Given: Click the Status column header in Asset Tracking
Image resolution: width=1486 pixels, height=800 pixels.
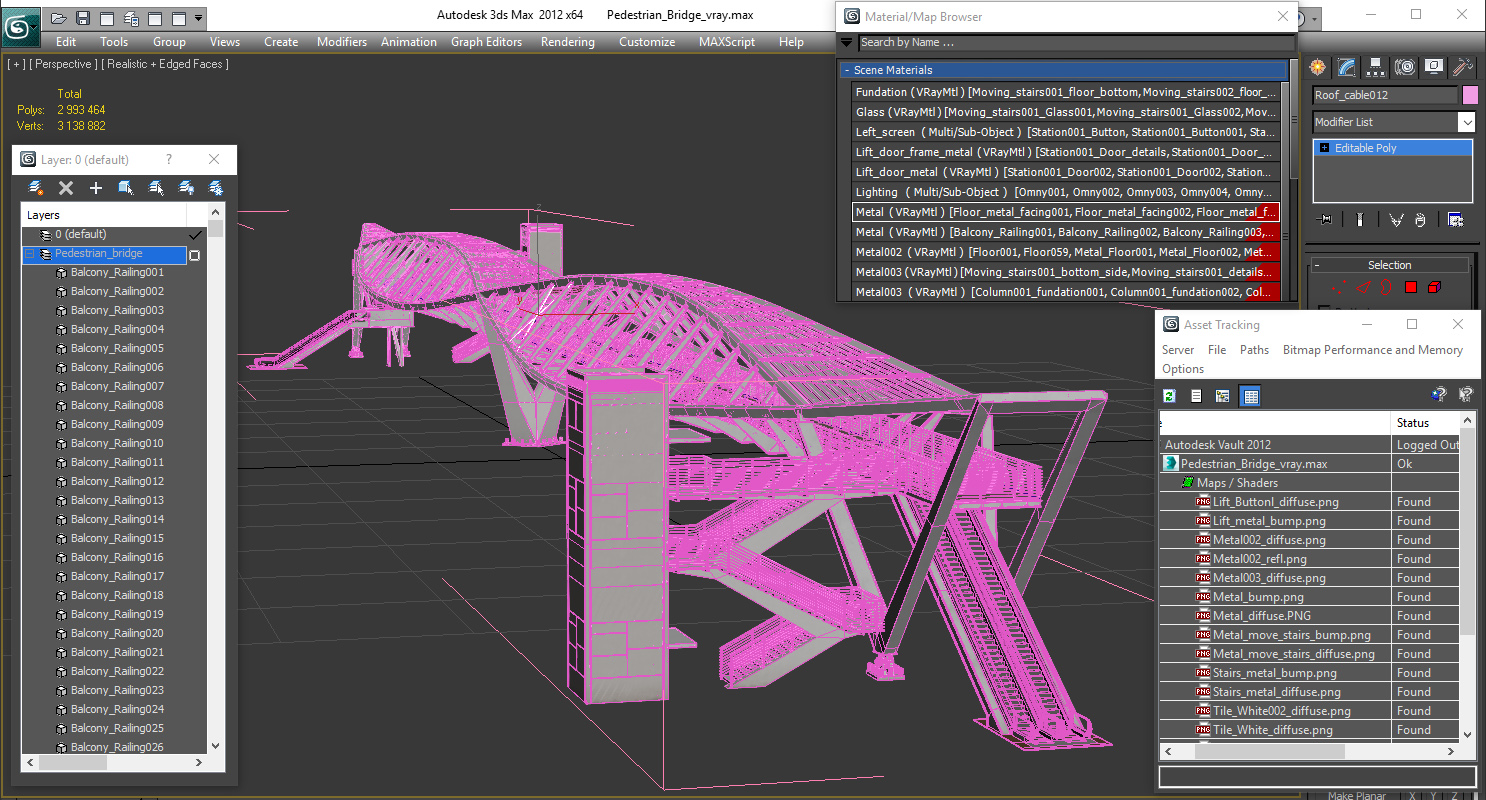Looking at the screenshot, I should [x=1425, y=423].
